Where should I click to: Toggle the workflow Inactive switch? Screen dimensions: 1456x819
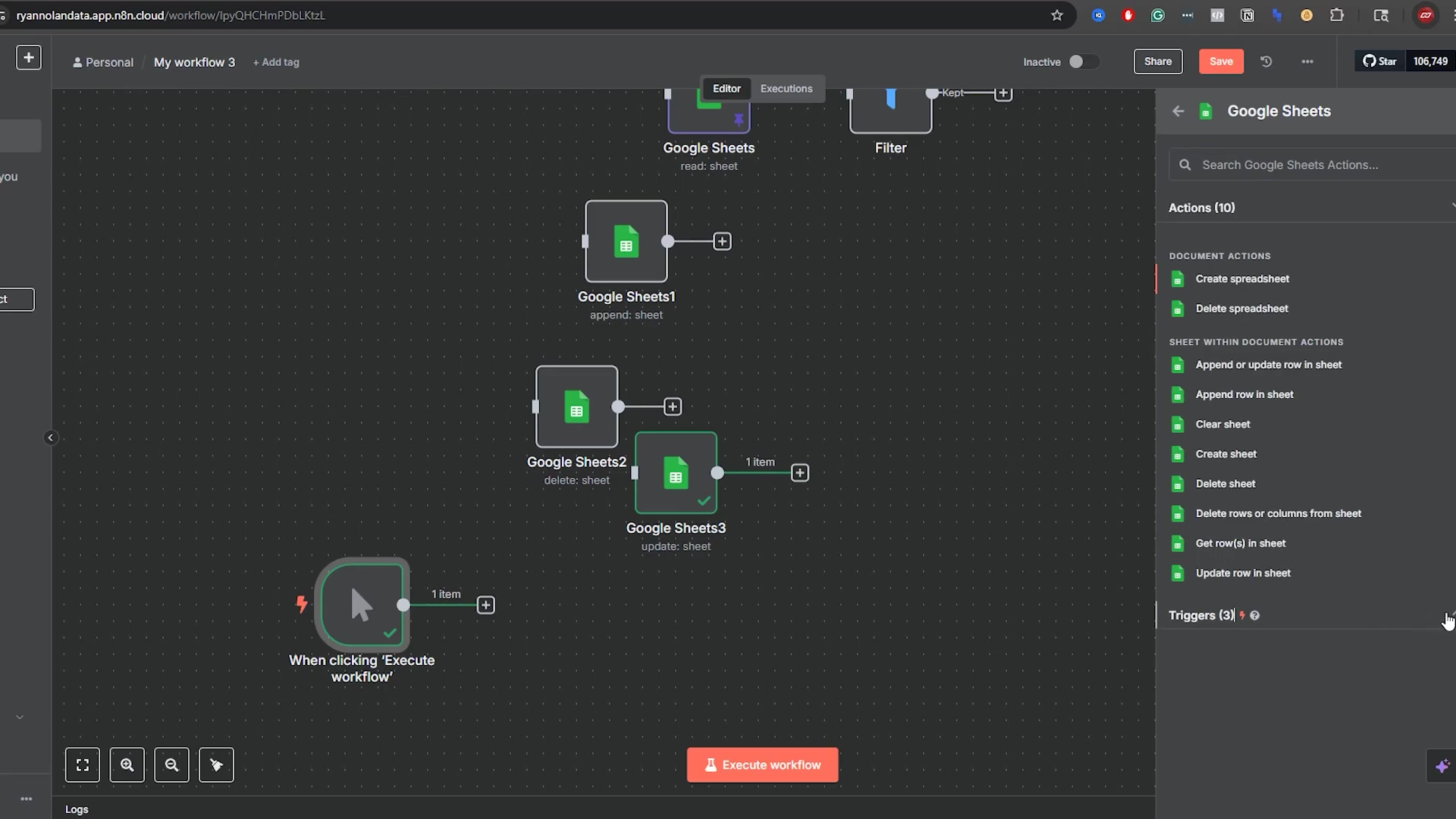[1083, 62]
